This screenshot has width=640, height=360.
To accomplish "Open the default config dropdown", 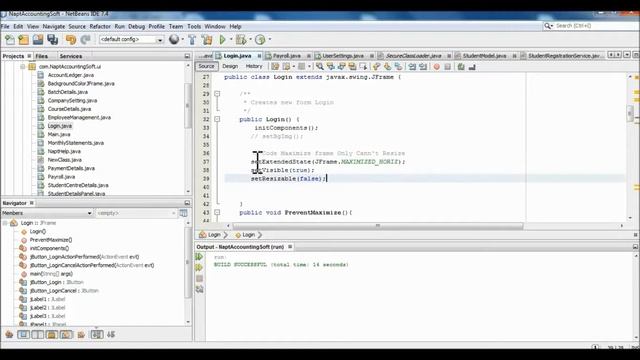I will coord(160,40).
